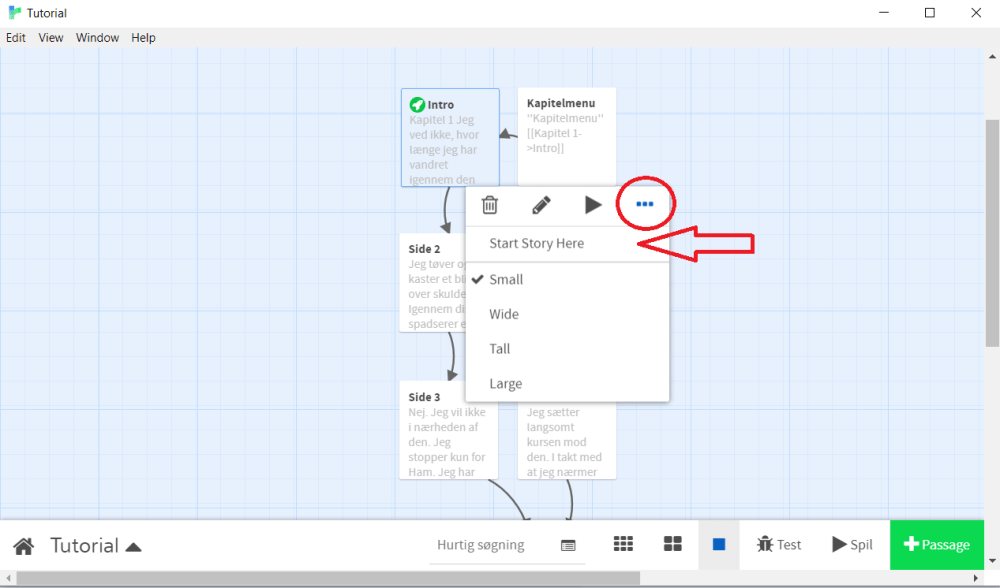Click the home icon to leave the story

tap(23, 544)
